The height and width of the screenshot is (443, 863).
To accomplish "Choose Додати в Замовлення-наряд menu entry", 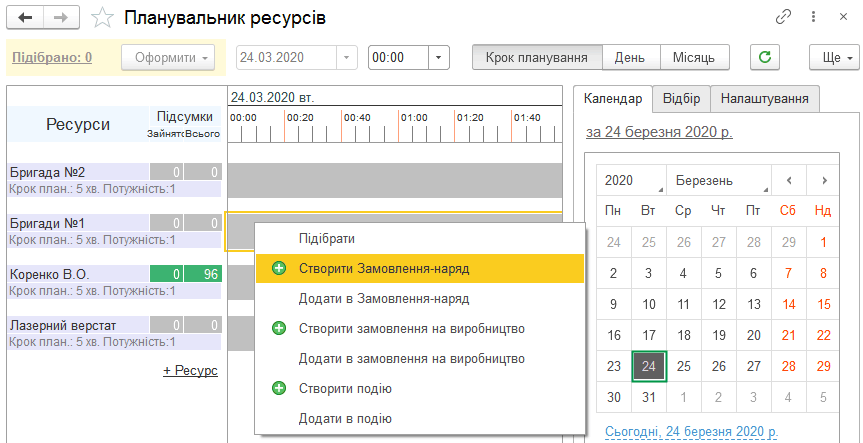I will [419, 299].
